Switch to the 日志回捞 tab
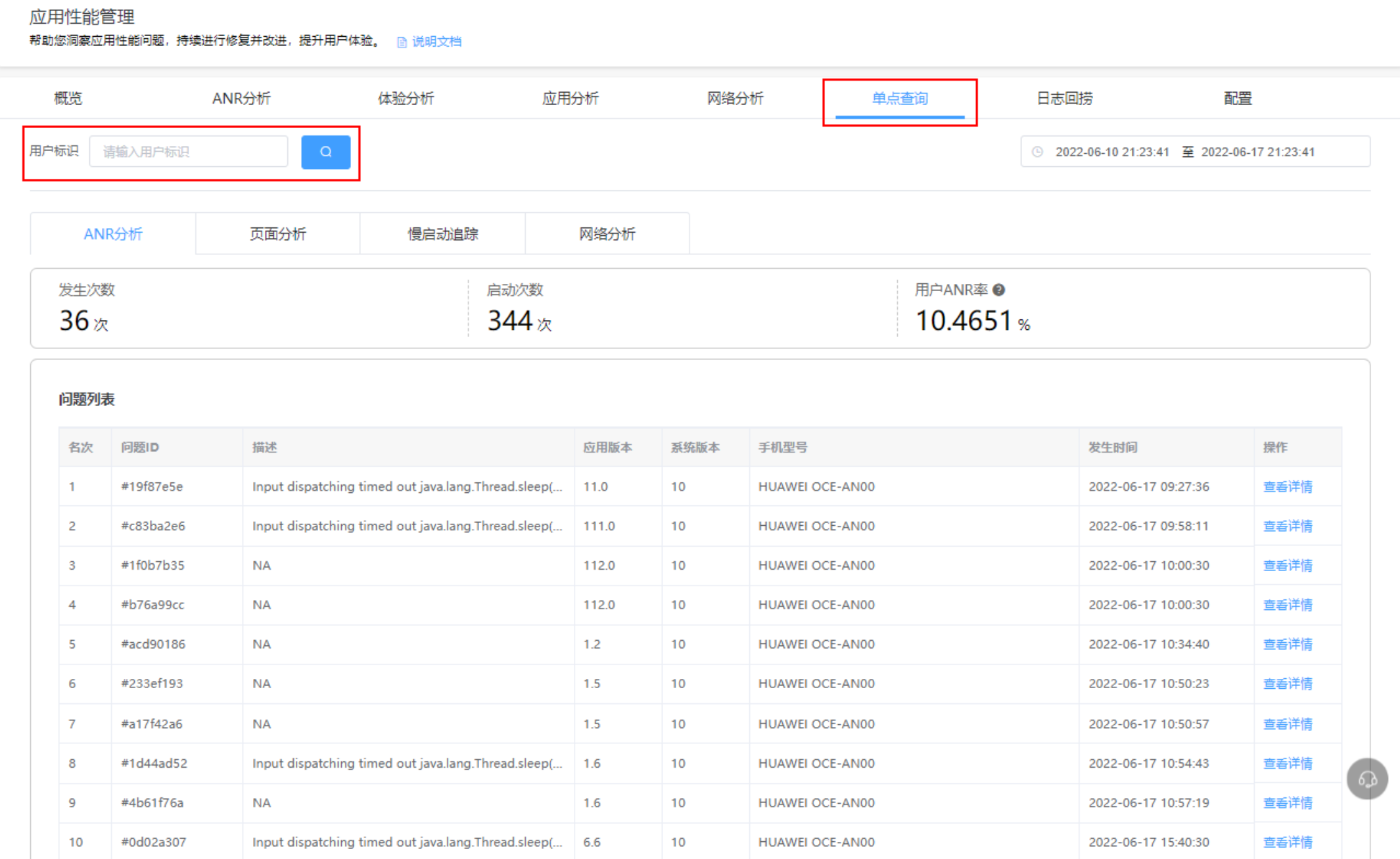Screen dimensions: 1400x859 coord(1063,99)
